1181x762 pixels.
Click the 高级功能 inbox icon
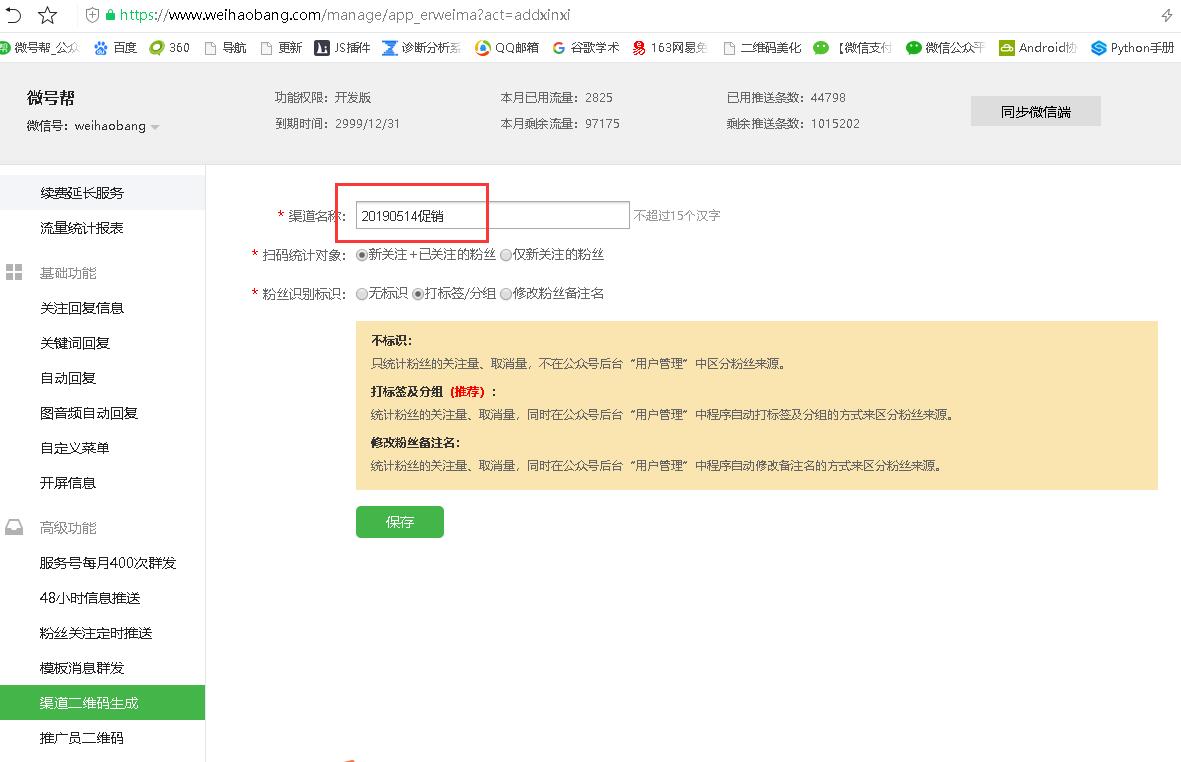pyautogui.click(x=14, y=527)
